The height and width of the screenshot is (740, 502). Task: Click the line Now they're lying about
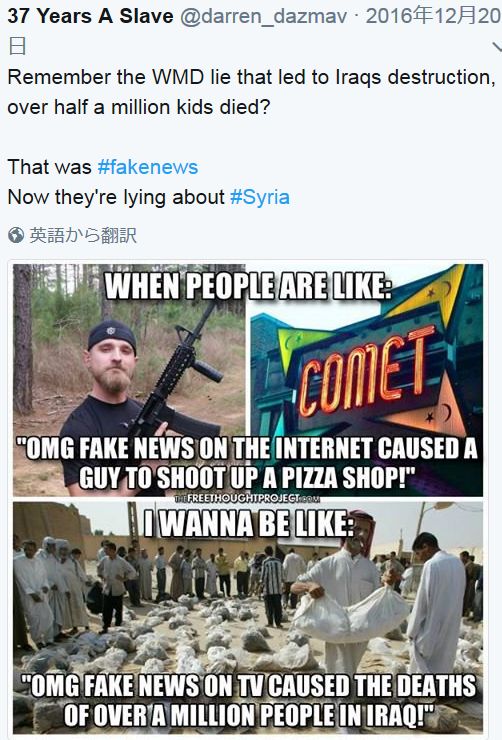116,197
